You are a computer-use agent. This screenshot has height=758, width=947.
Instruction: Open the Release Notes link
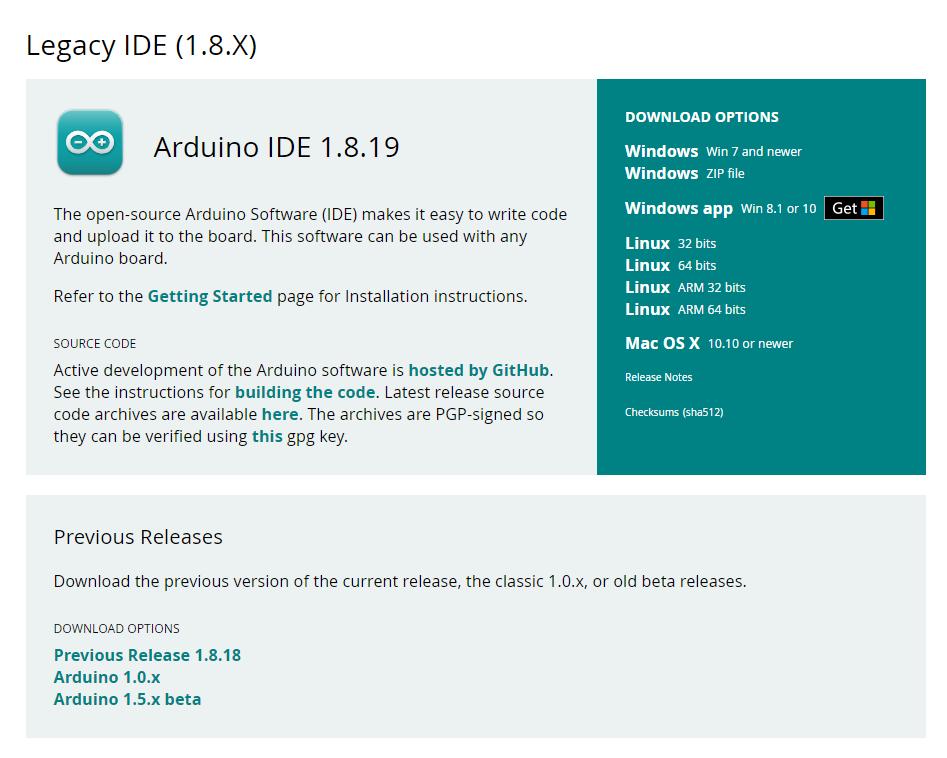tap(658, 377)
